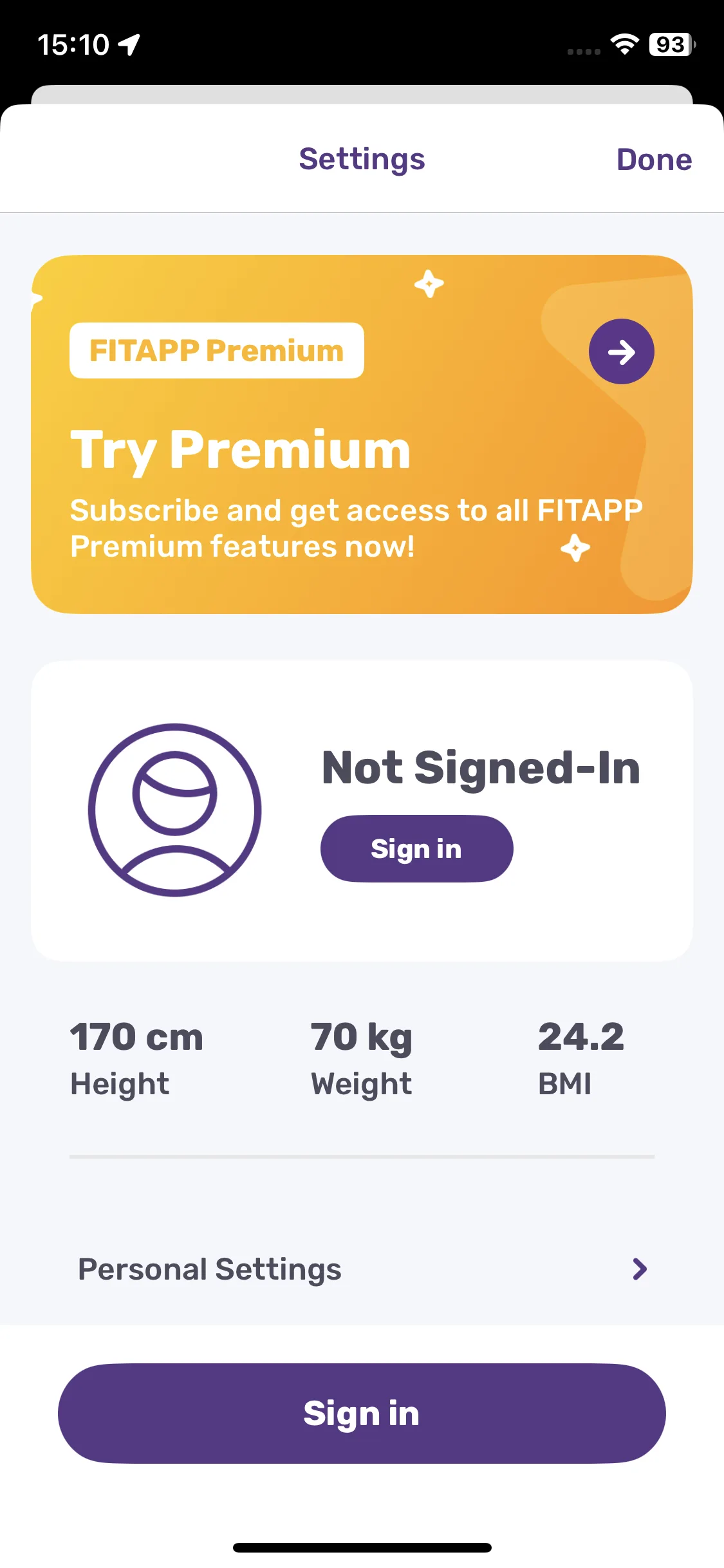Tap the user profile avatar icon

[x=174, y=810]
